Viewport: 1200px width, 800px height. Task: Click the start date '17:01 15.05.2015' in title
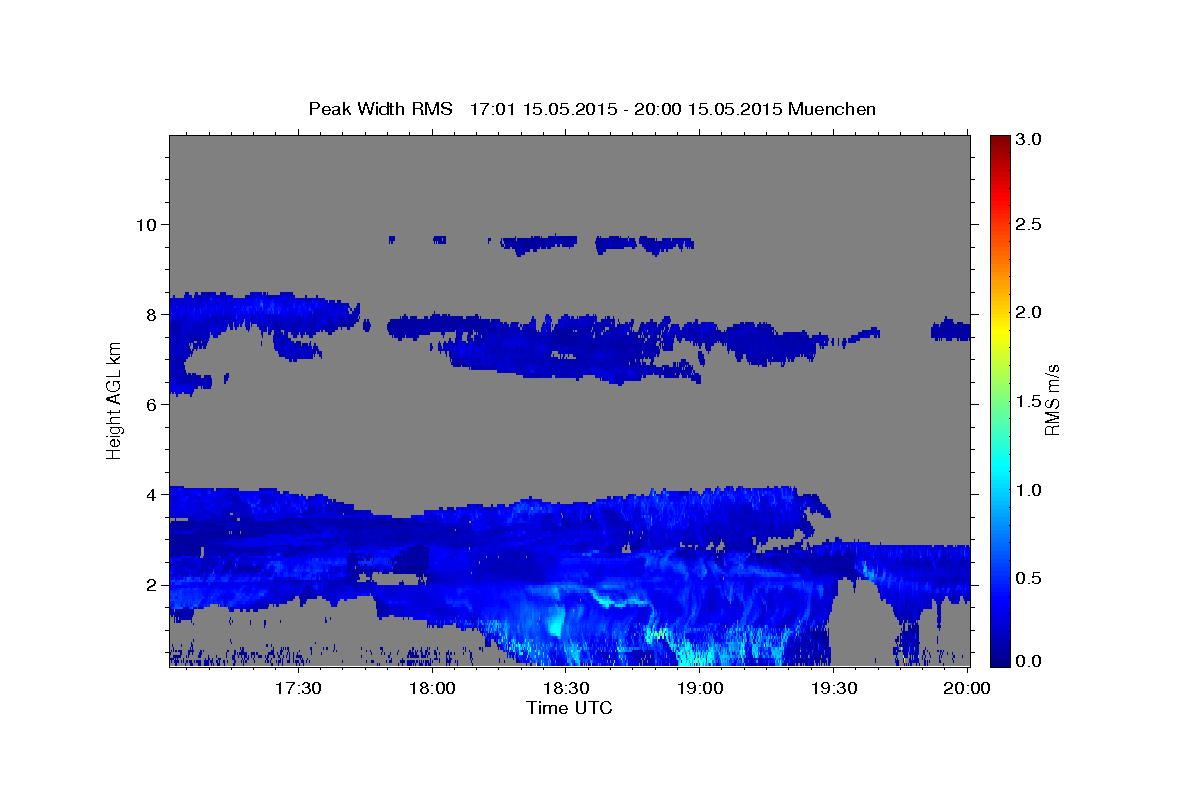pyautogui.click(x=541, y=109)
